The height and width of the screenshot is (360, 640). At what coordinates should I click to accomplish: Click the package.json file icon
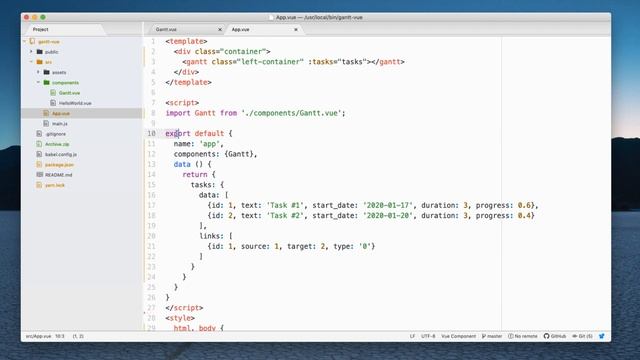pos(39,164)
